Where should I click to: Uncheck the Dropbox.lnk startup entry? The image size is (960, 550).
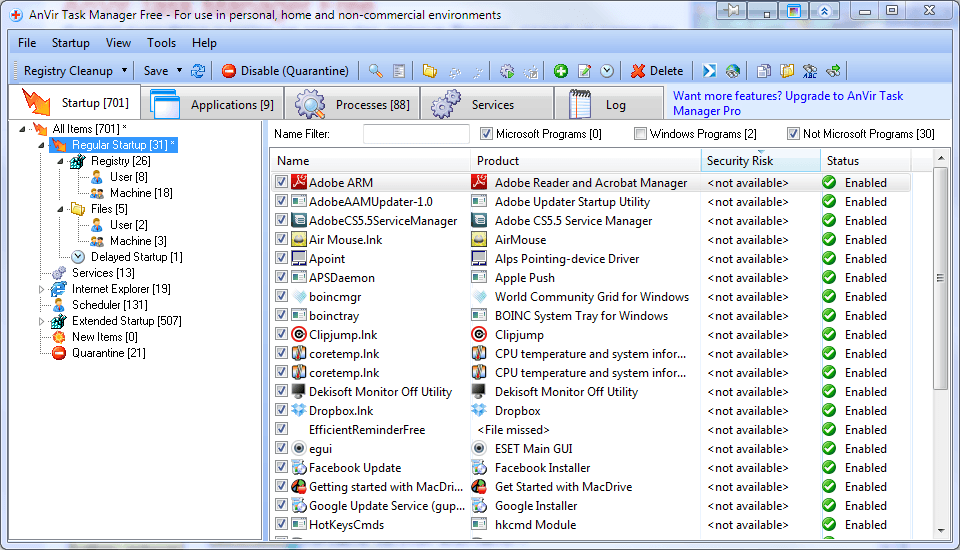pos(282,411)
